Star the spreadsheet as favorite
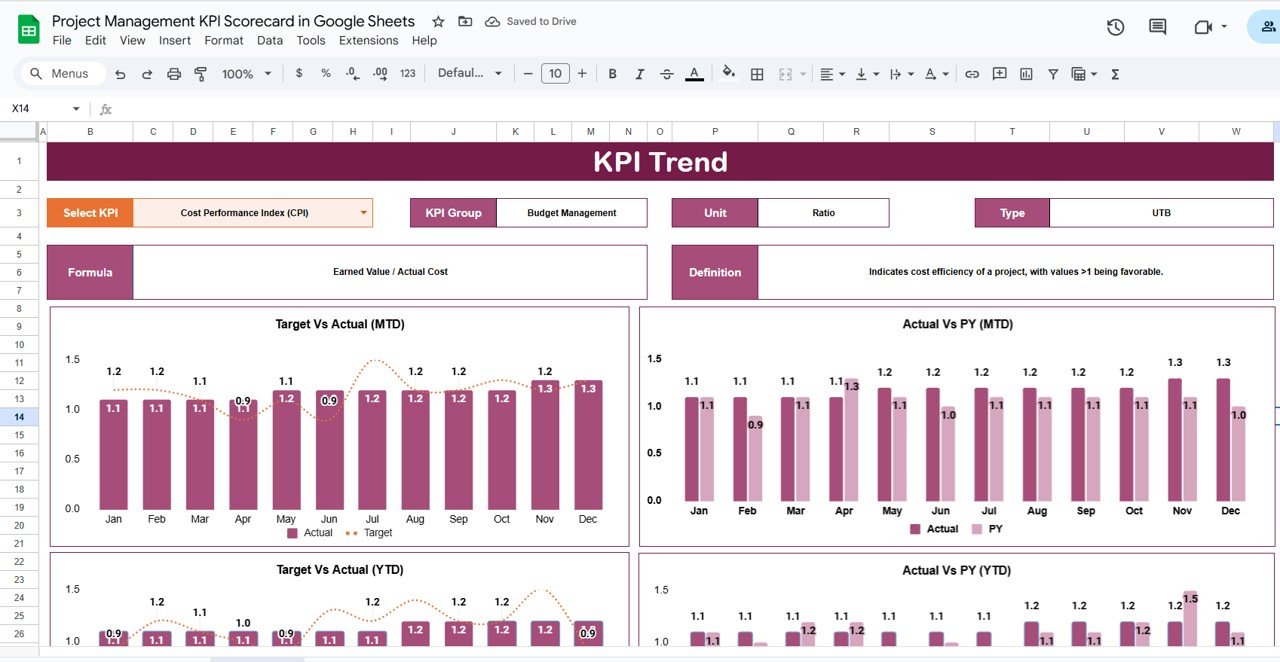 [x=438, y=20]
